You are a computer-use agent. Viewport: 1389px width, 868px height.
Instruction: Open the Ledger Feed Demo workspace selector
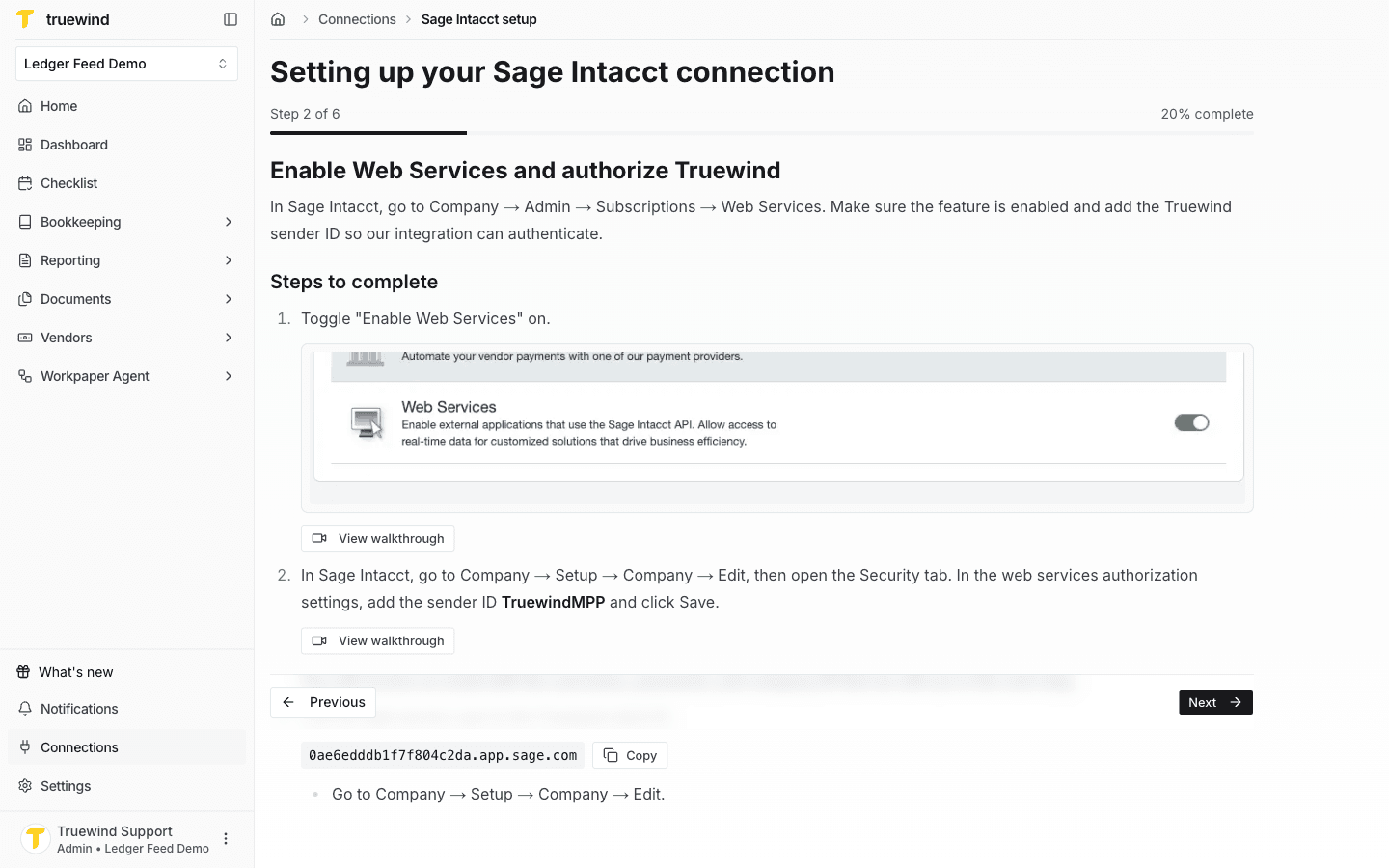point(126,63)
